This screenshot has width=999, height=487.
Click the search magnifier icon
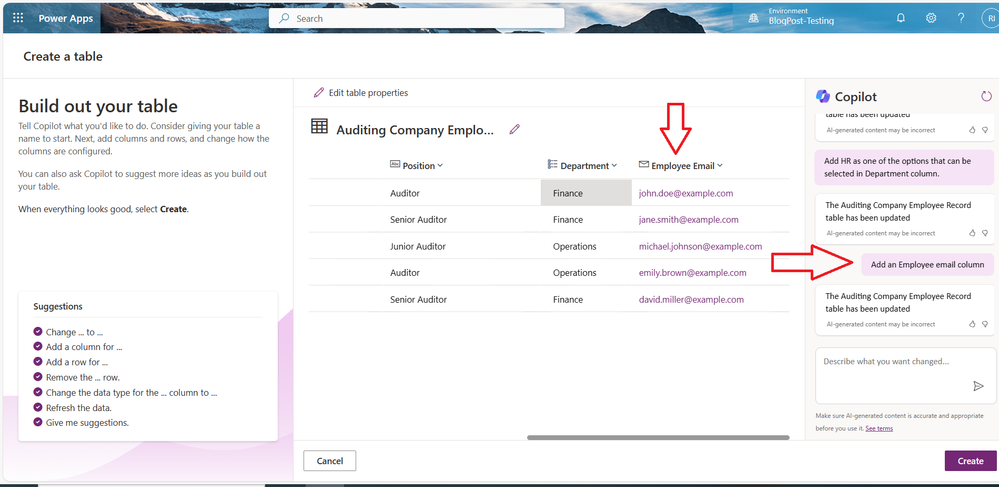285,18
